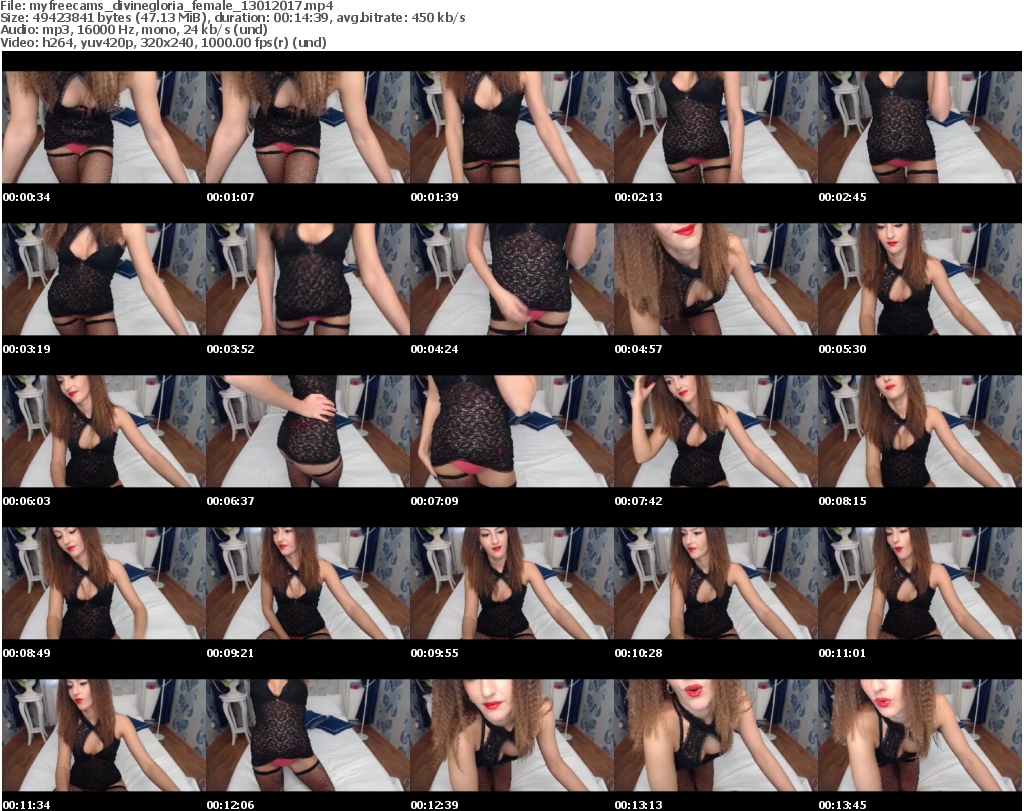Click the file name line in the header

click(x=167, y=6)
